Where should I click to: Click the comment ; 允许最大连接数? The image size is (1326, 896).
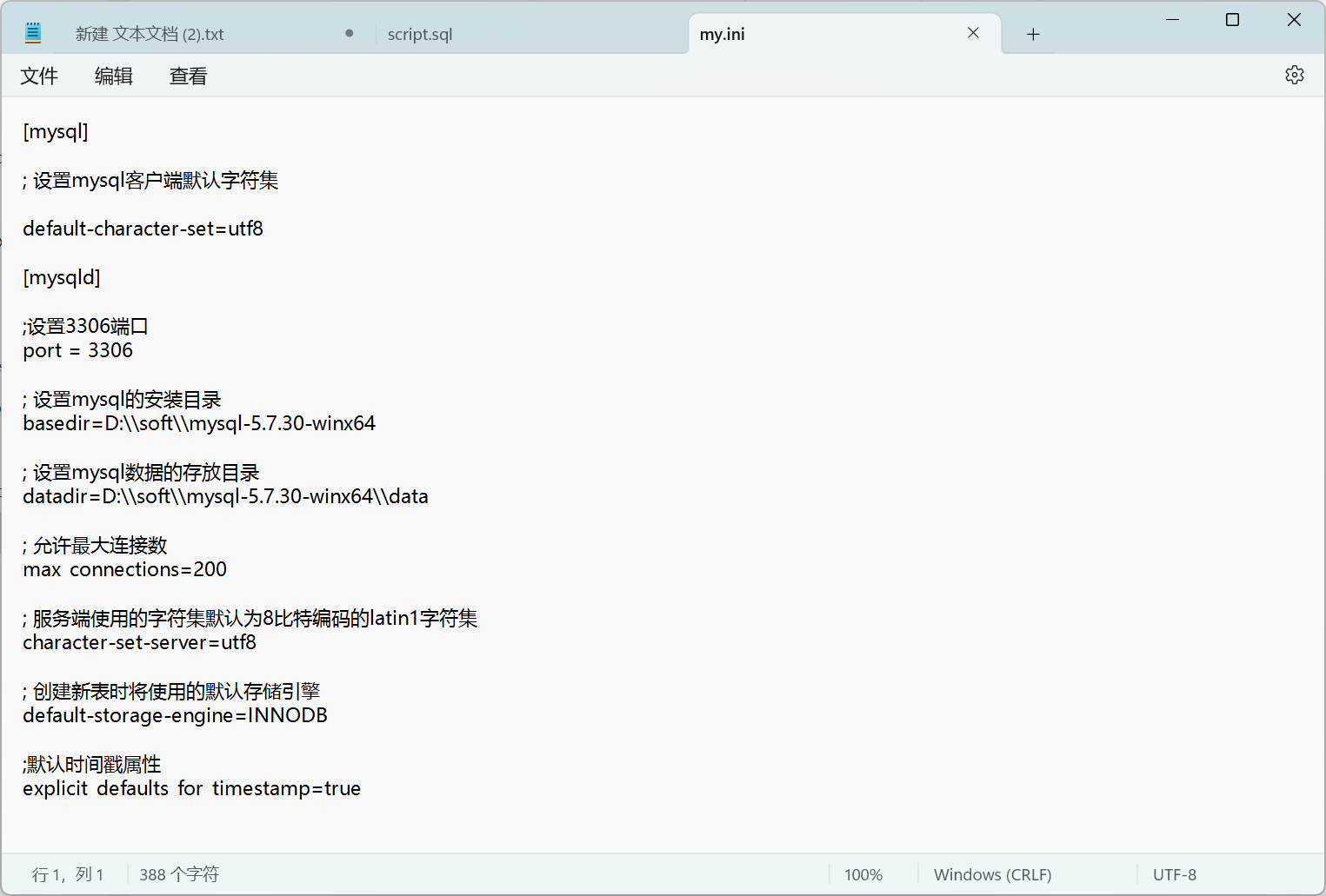point(95,545)
